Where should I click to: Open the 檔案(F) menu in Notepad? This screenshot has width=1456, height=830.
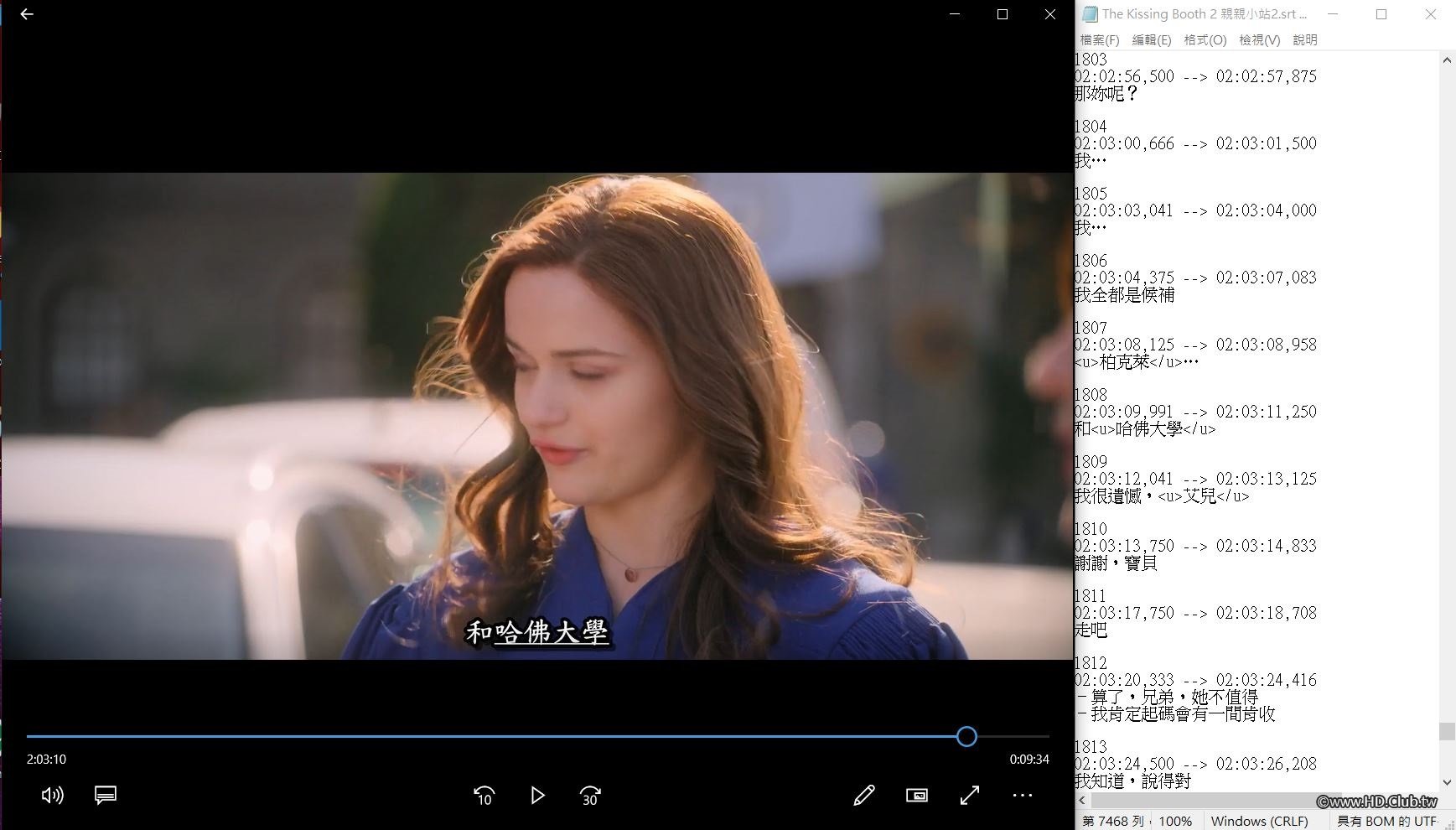(1100, 39)
